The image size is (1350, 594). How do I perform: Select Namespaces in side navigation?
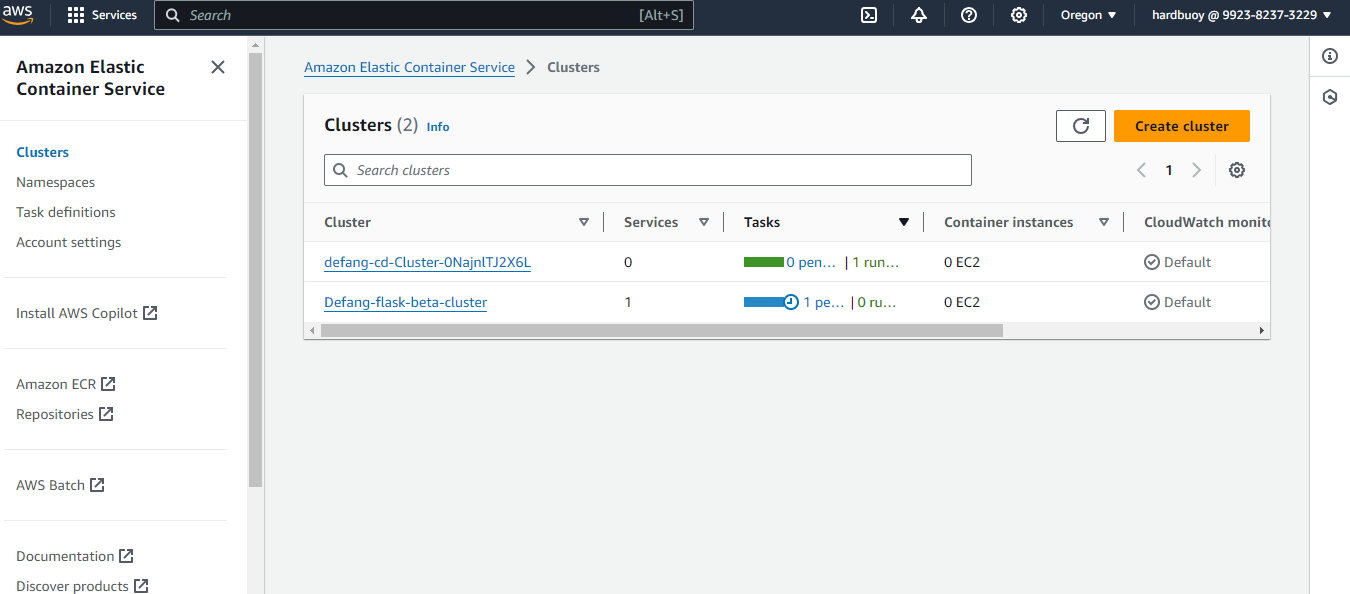[x=56, y=182]
